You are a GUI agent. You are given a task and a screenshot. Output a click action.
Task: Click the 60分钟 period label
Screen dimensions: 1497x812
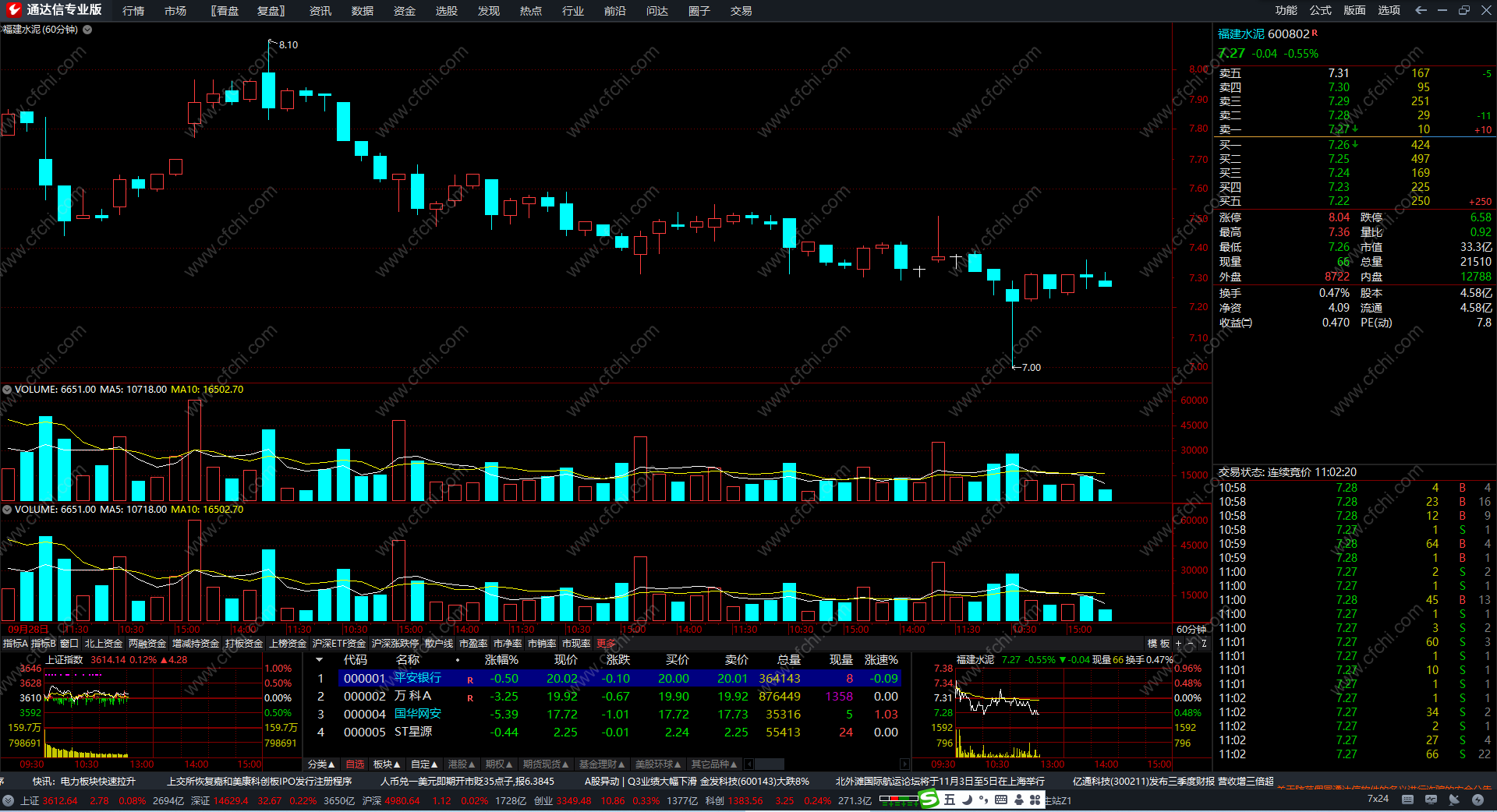(x=1191, y=630)
